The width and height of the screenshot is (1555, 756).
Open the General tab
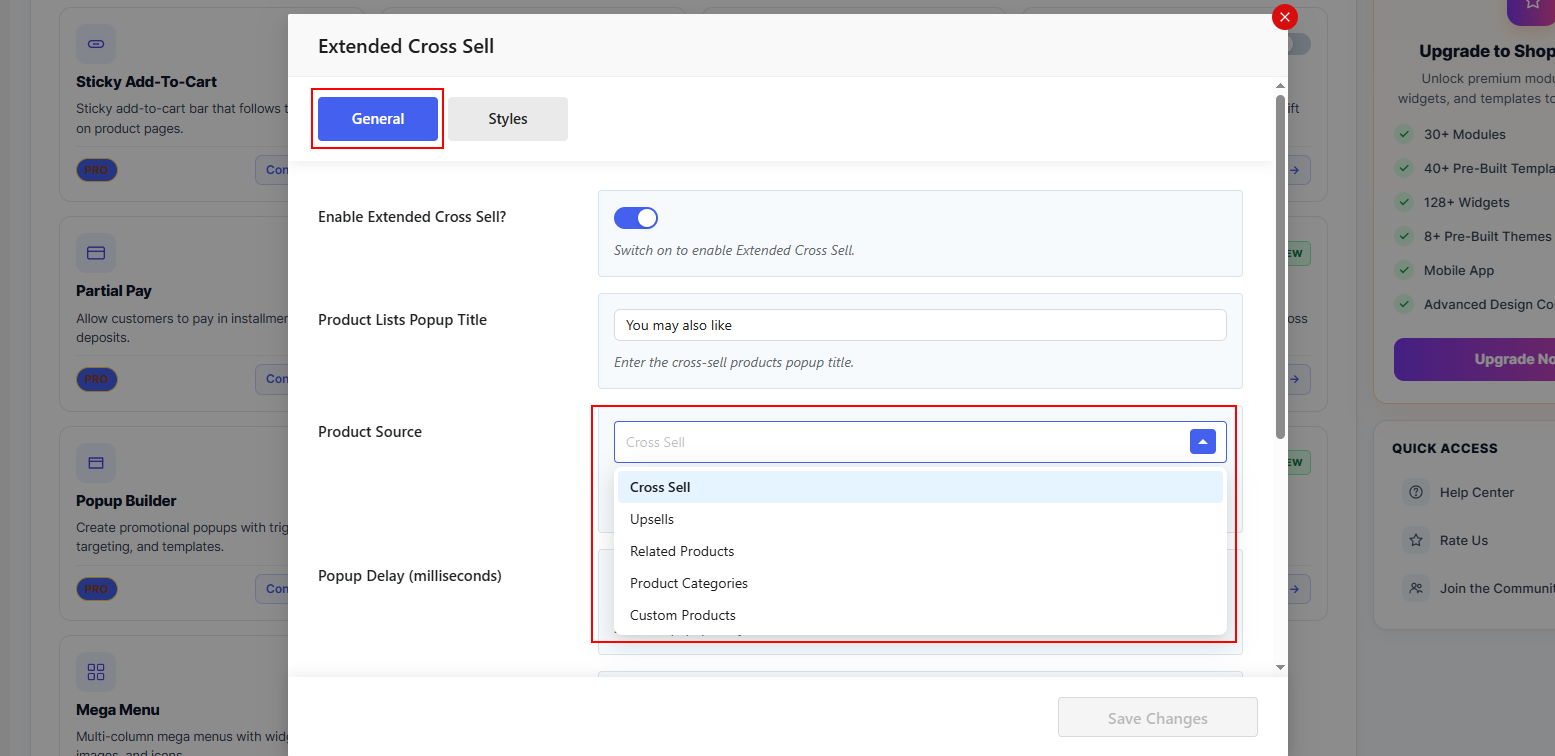[x=378, y=119]
